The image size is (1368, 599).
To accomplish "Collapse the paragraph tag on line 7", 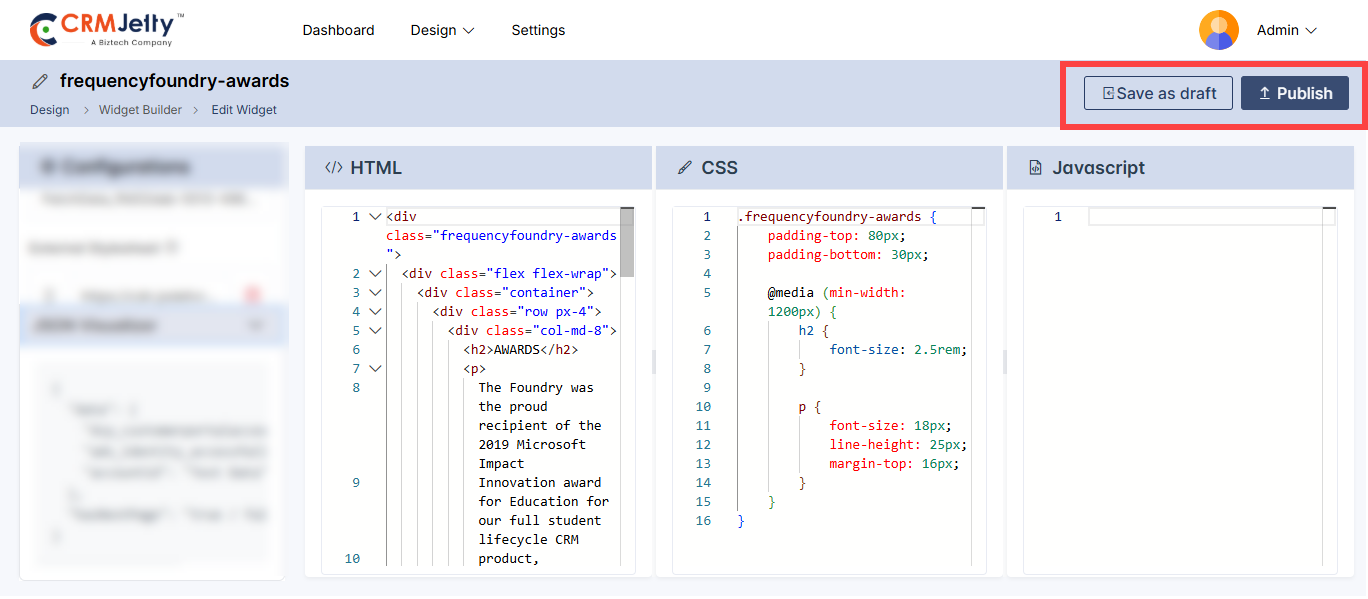I will 375,369.
